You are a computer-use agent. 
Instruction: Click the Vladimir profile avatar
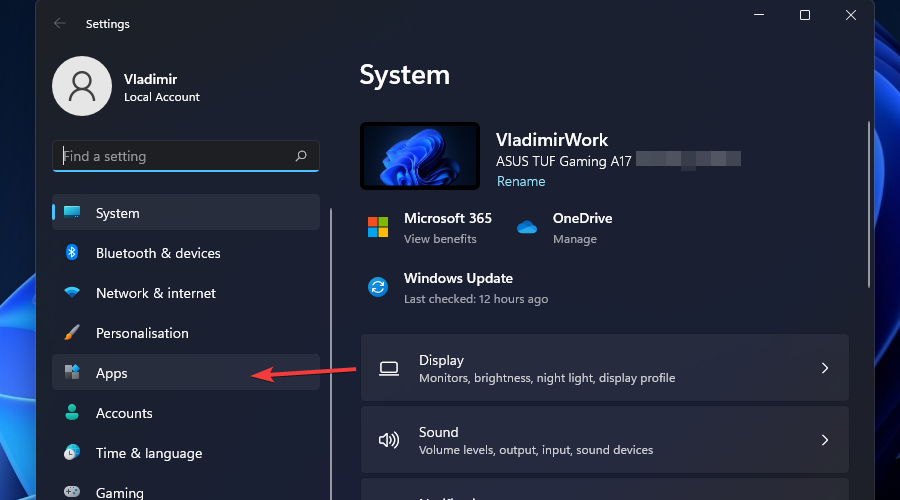click(82, 86)
